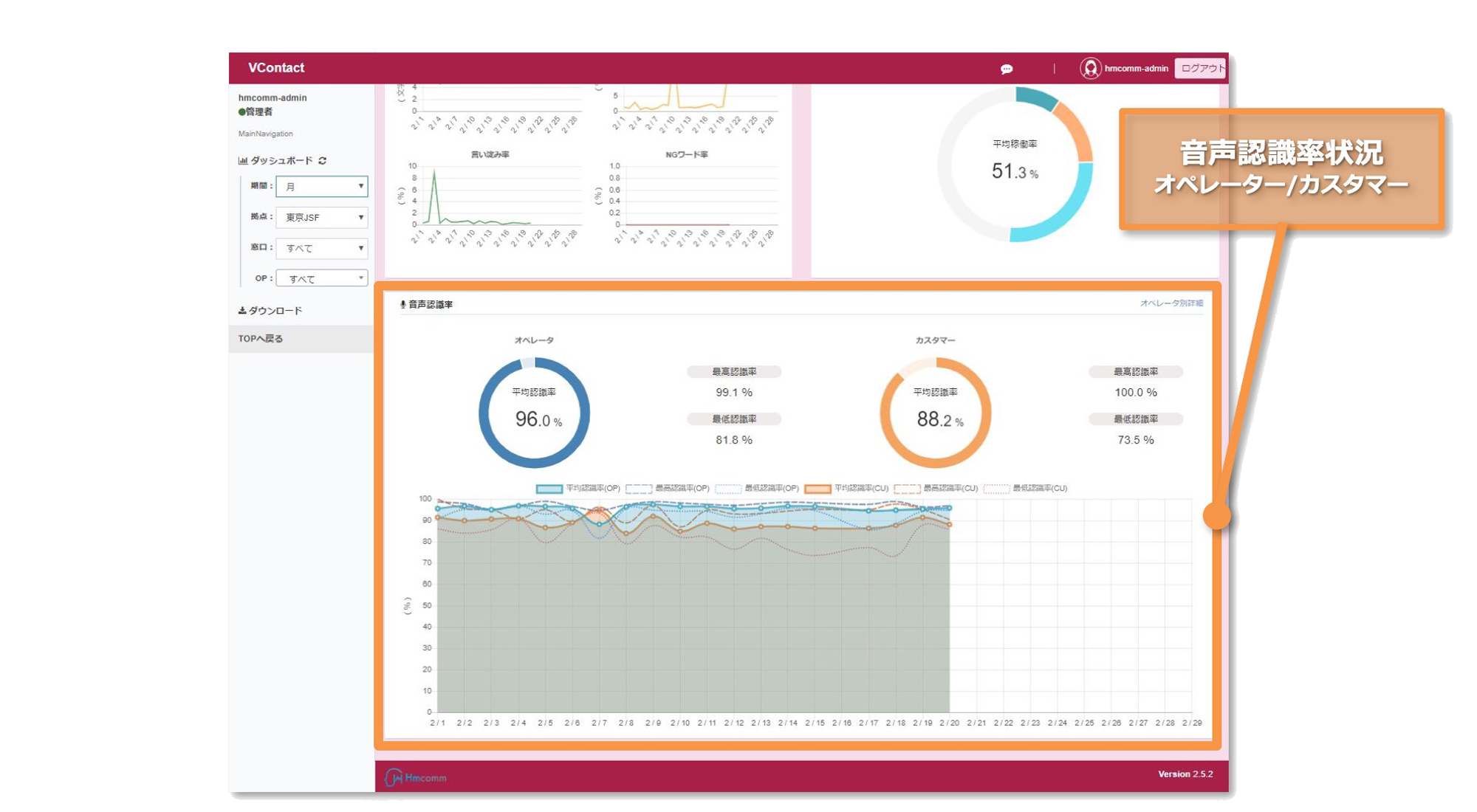Viewport: 1477px width, 812px height.
Task: Click the operator 96.0% donut chart
Action: coord(534,413)
